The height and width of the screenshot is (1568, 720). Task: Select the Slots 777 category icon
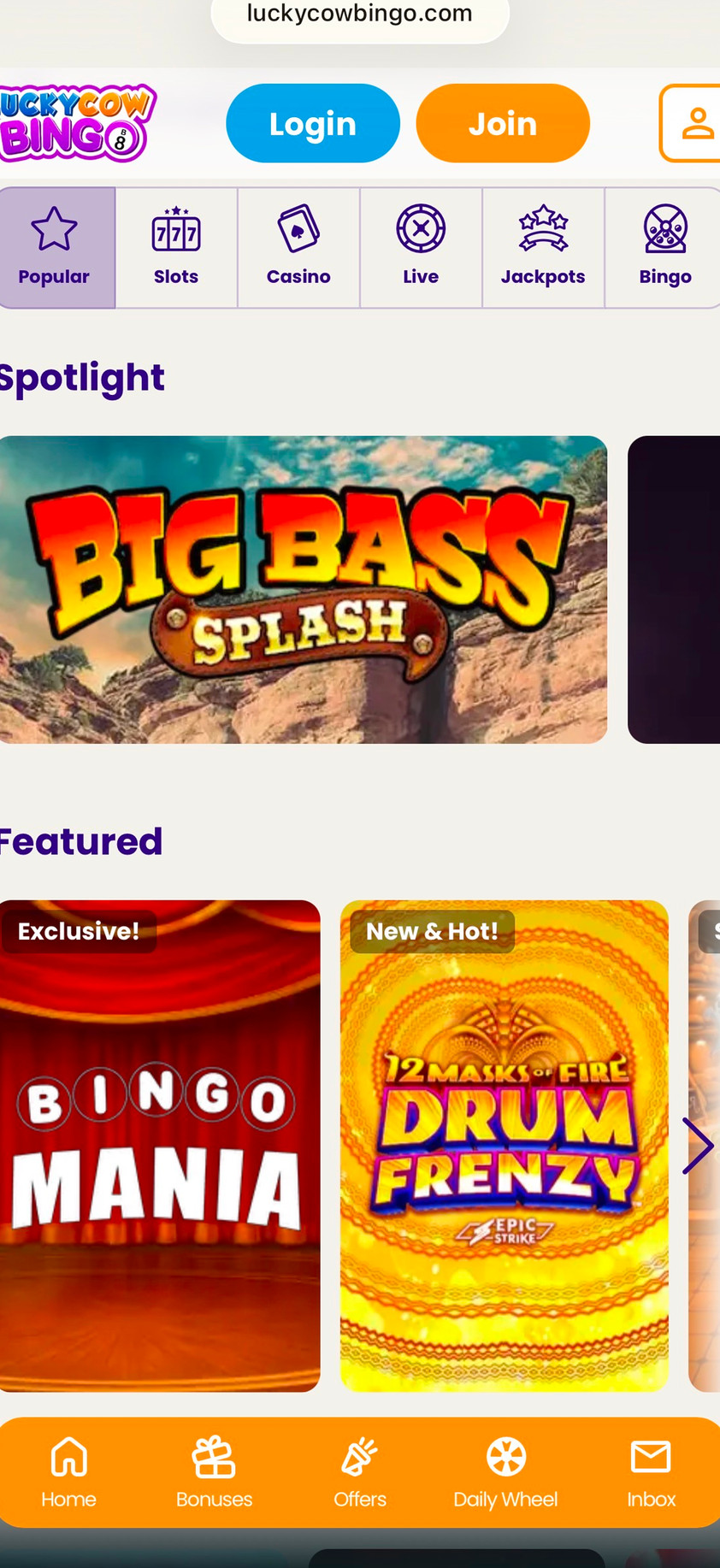(176, 248)
